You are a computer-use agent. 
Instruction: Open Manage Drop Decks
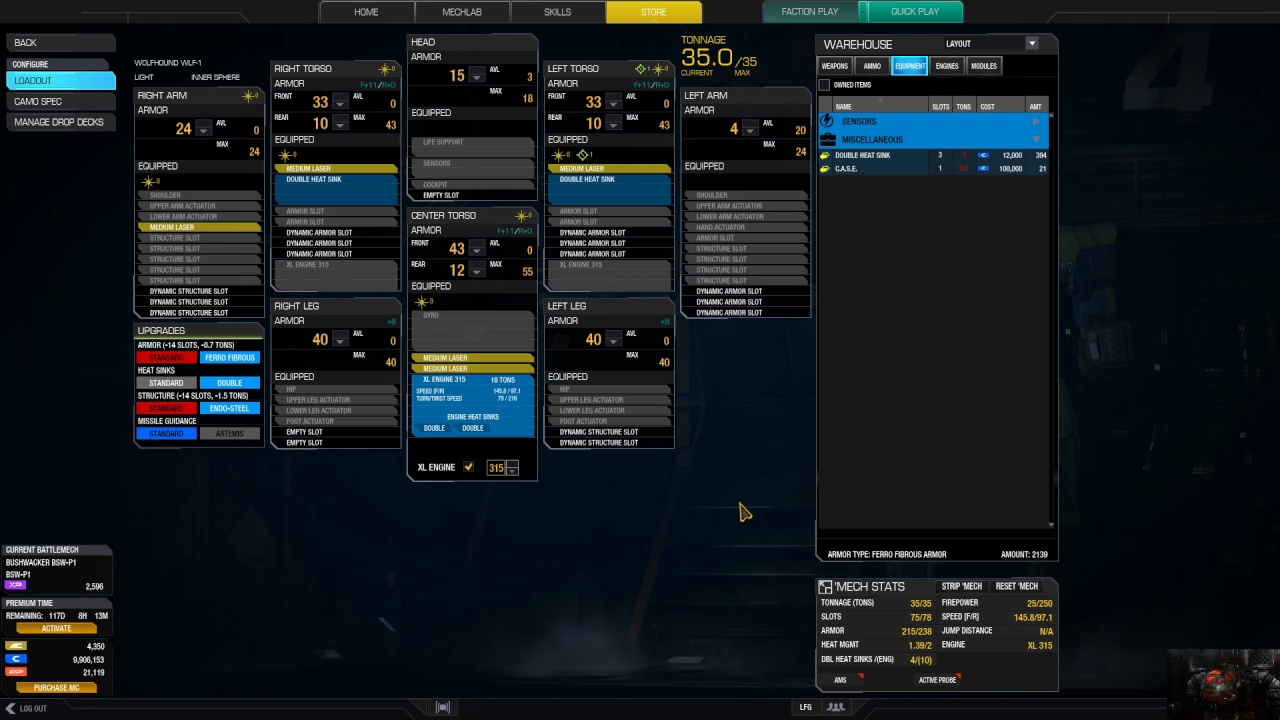click(x=60, y=122)
